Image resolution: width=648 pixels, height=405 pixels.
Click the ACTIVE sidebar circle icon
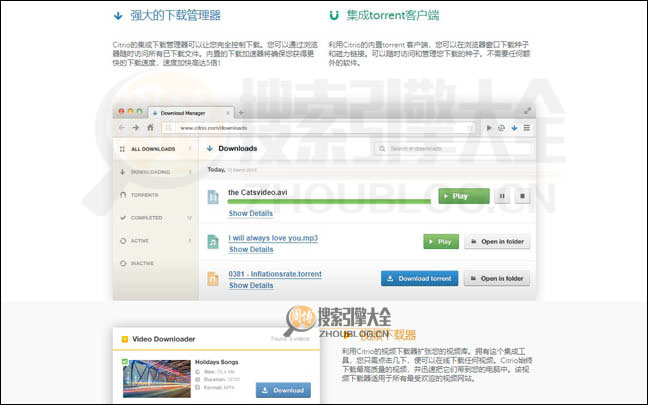(x=123, y=241)
